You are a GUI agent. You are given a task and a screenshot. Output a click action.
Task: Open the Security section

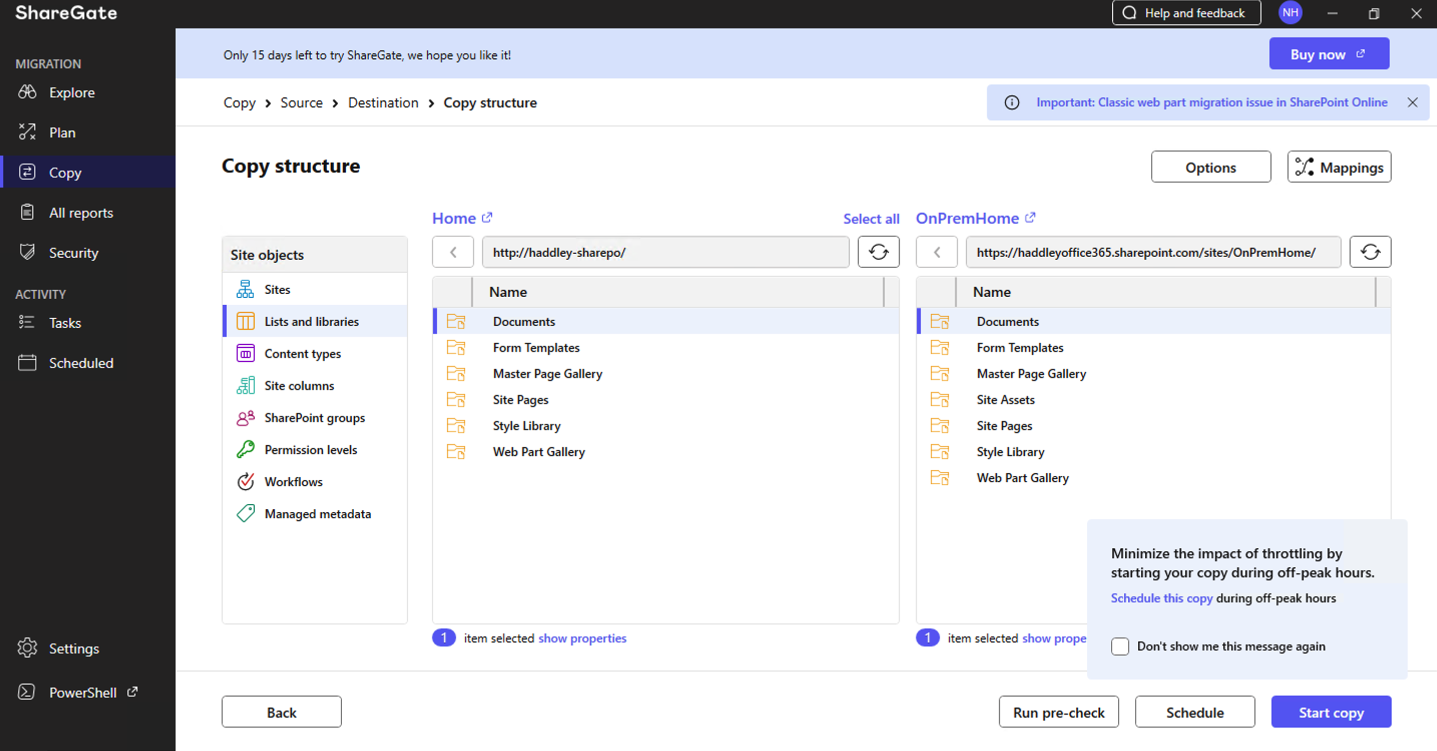tap(73, 252)
